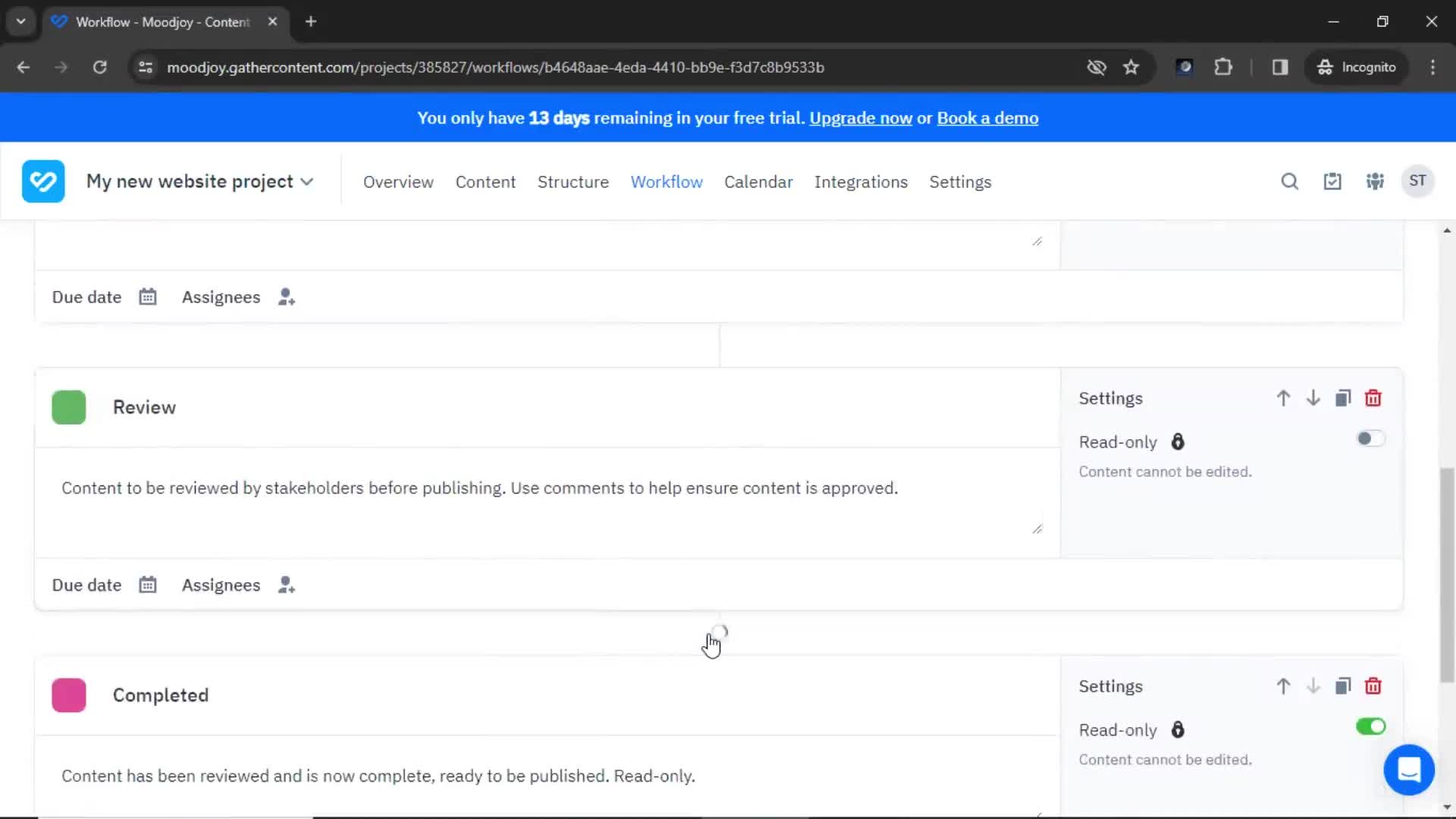
Task: Toggle Read-only switch for Review stage
Action: 1368,438
